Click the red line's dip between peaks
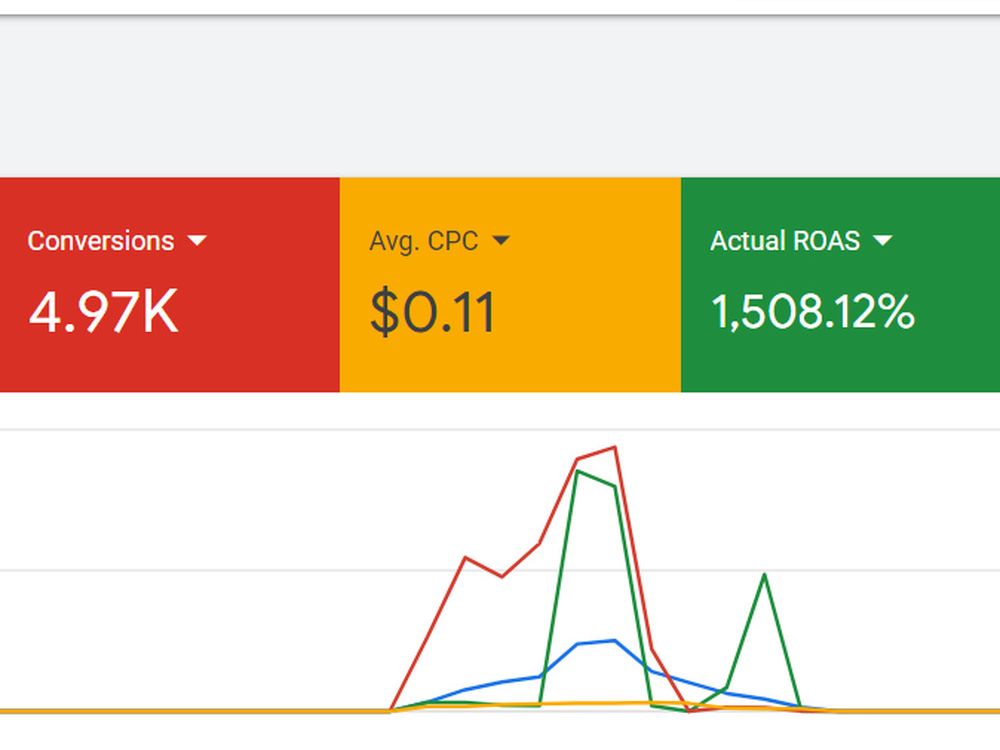 click(x=503, y=577)
